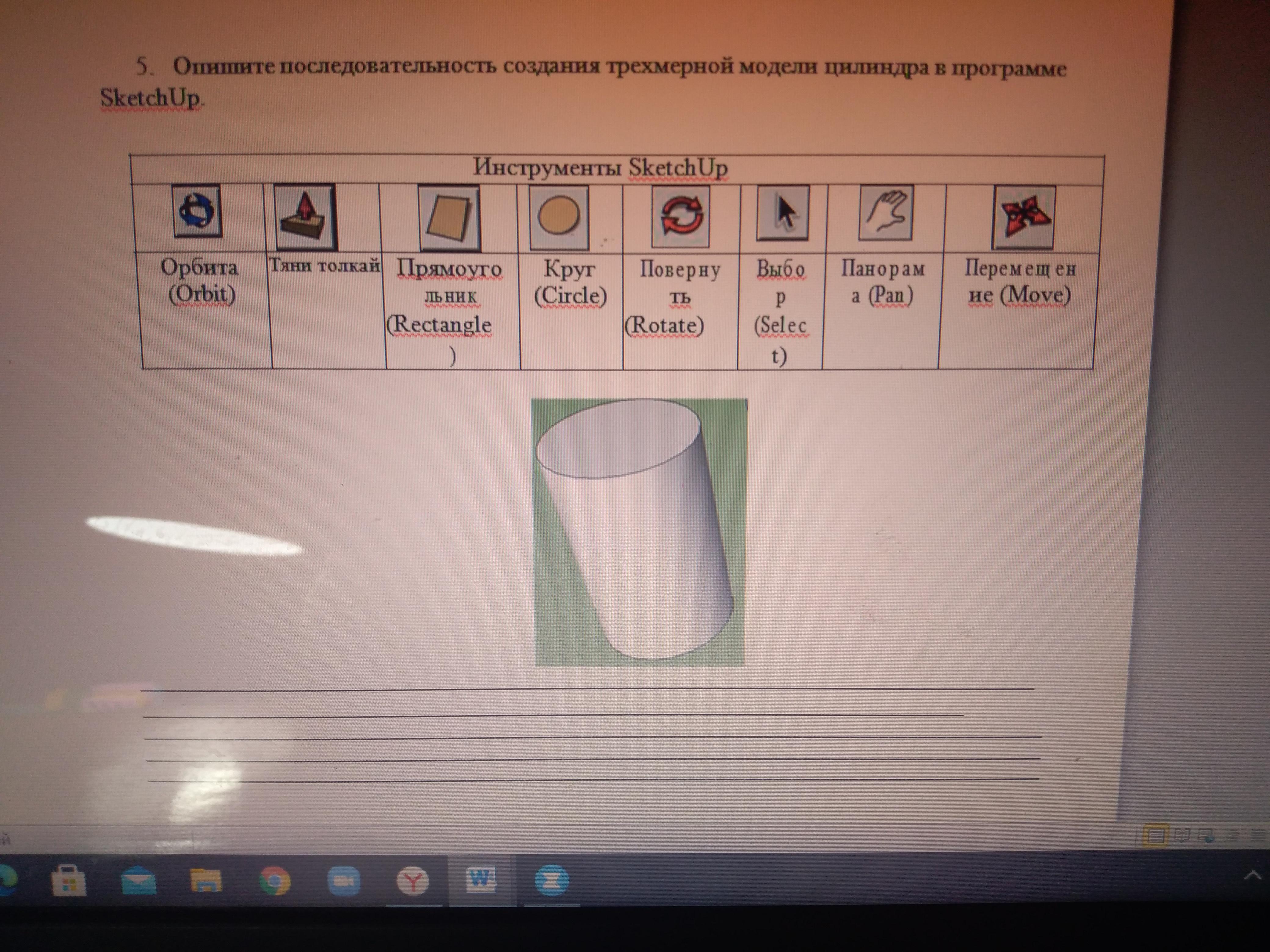Select the cylinder model picture
Viewport: 1270px width, 952px height.
coord(640,532)
